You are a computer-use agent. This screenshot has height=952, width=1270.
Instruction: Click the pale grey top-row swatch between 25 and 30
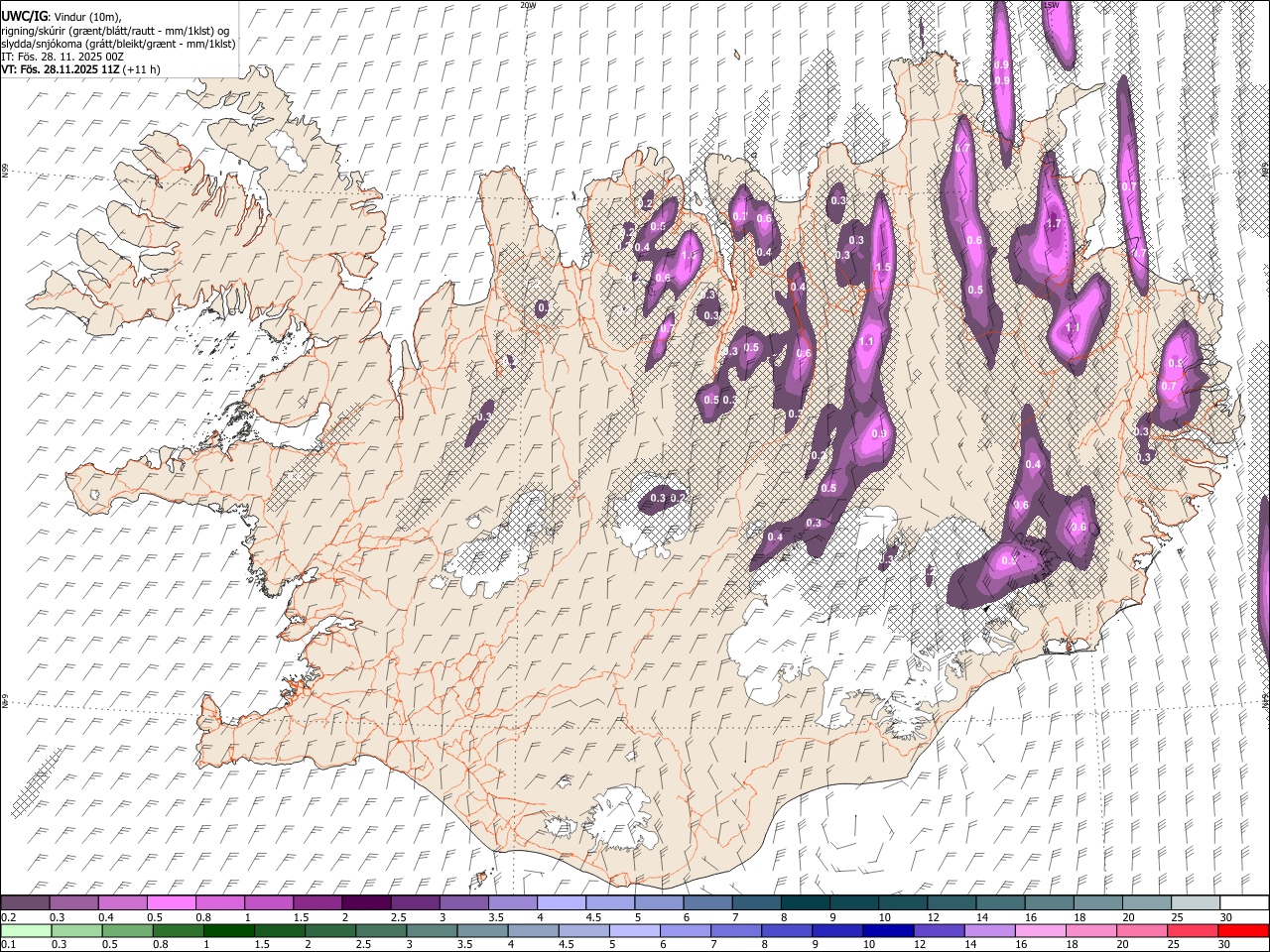click(1195, 902)
